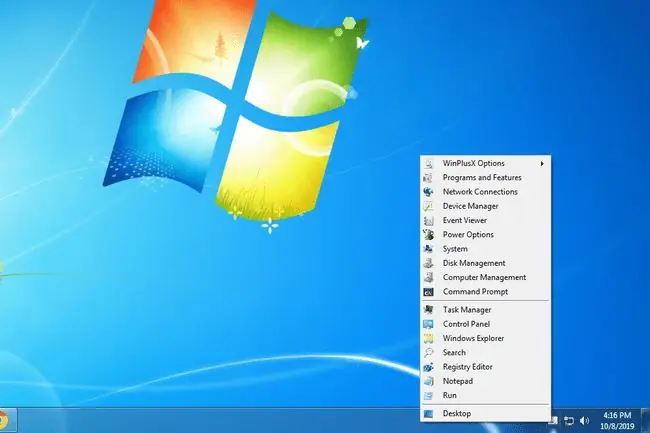Image resolution: width=650 pixels, height=433 pixels.
Task: Click the Command Prompt black icon
Action: point(429,292)
